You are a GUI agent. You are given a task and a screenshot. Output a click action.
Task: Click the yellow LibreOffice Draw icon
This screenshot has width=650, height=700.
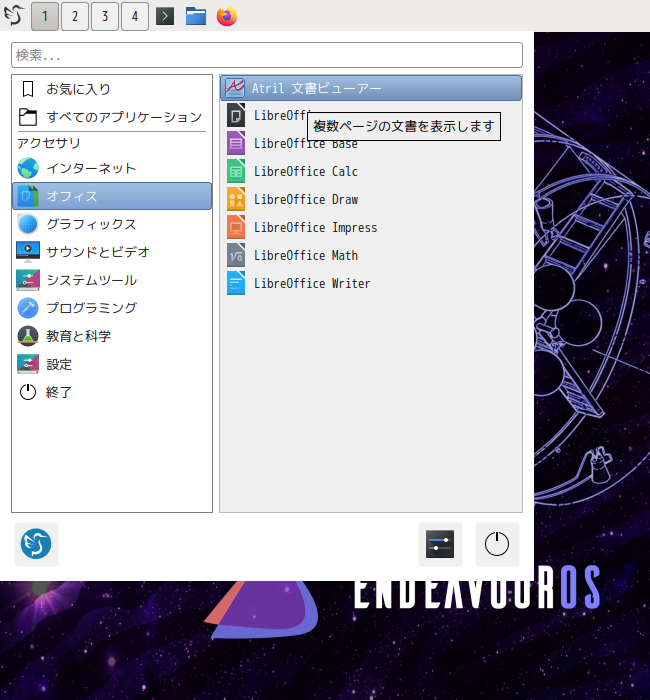pyautogui.click(x=236, y=199)
